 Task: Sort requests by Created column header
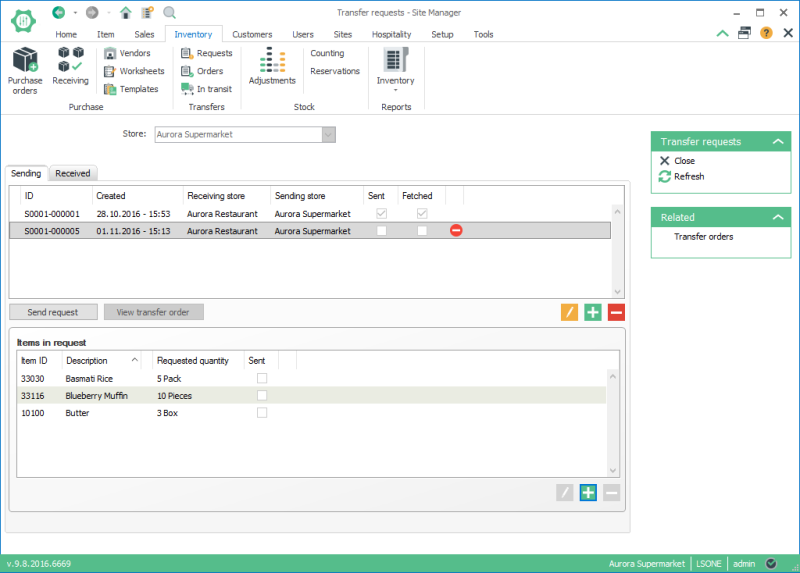tap(137, 196)
